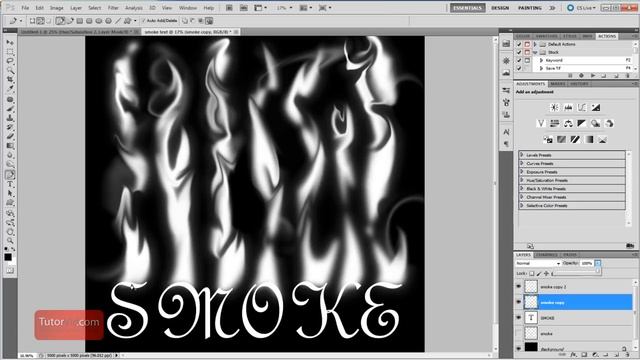The height and width of the screenshot is (360, 640).
Task: Click the Channel Mixer adjustment icon
Action: pos(609,123)
